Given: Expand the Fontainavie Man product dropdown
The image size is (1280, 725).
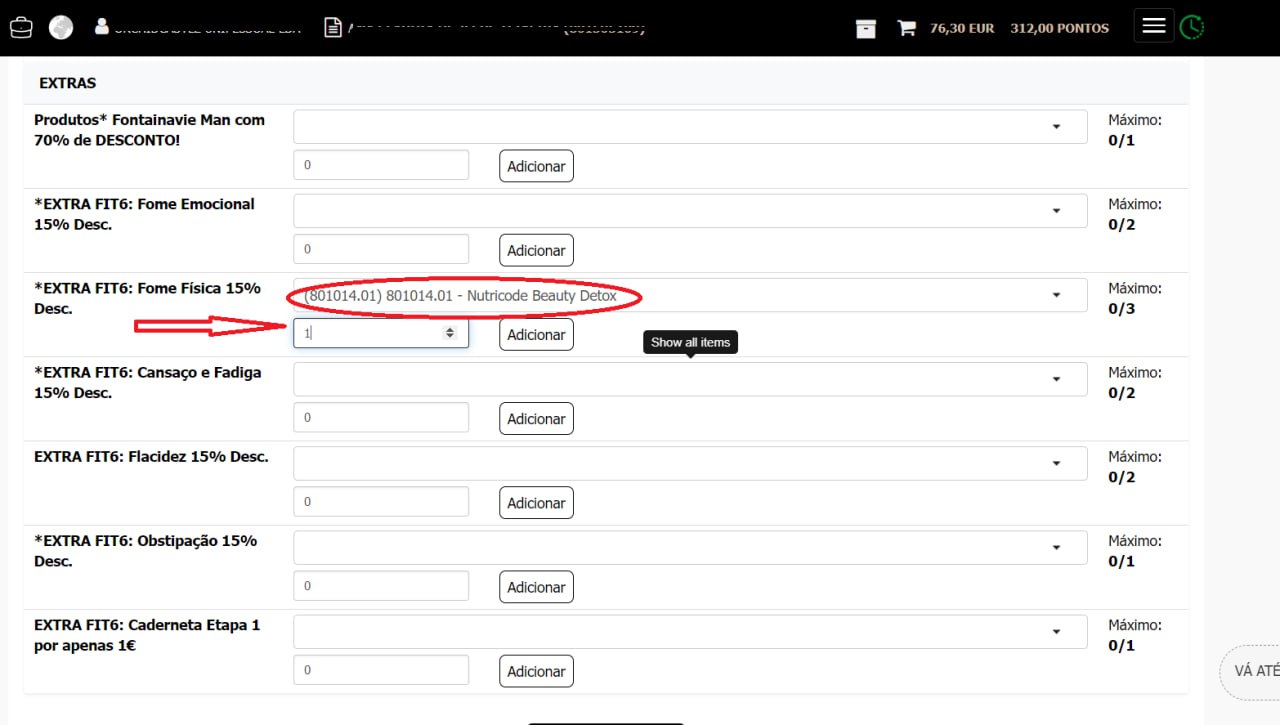Looking at the screenshot, I should (x=689, y=127).
